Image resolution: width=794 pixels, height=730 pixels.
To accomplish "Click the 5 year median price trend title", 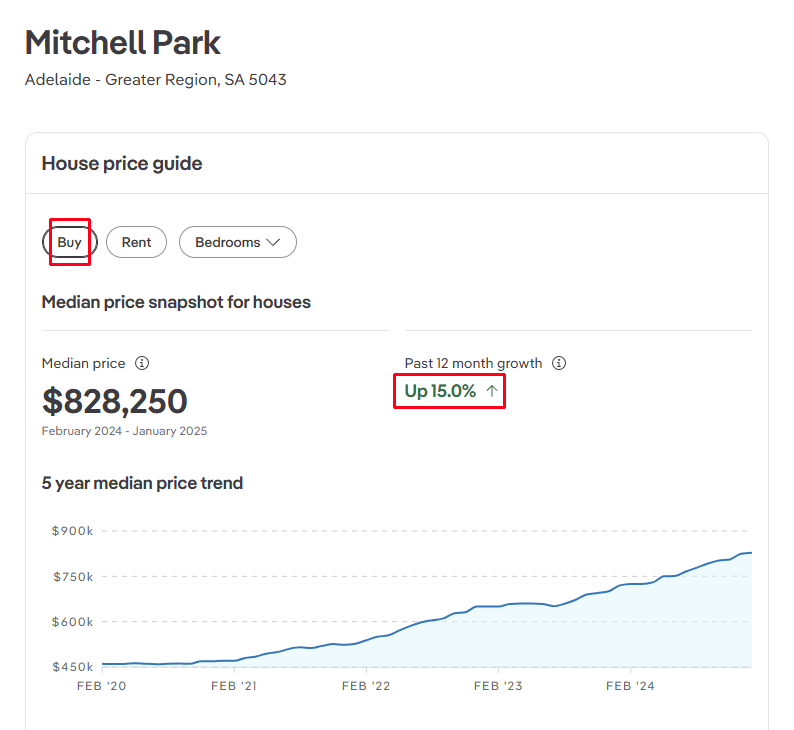I will click(x=142, y=483).
